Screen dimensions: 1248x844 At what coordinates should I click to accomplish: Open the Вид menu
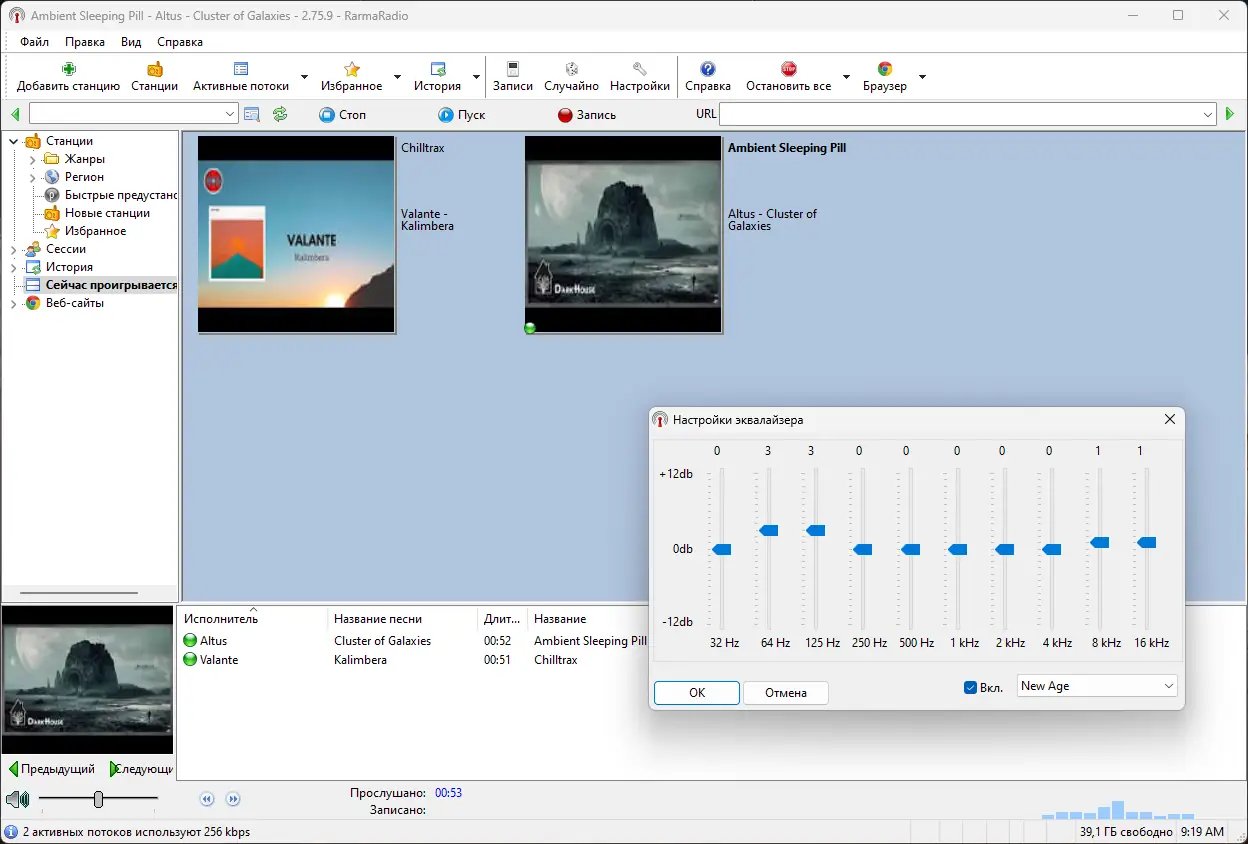(131, 42)
